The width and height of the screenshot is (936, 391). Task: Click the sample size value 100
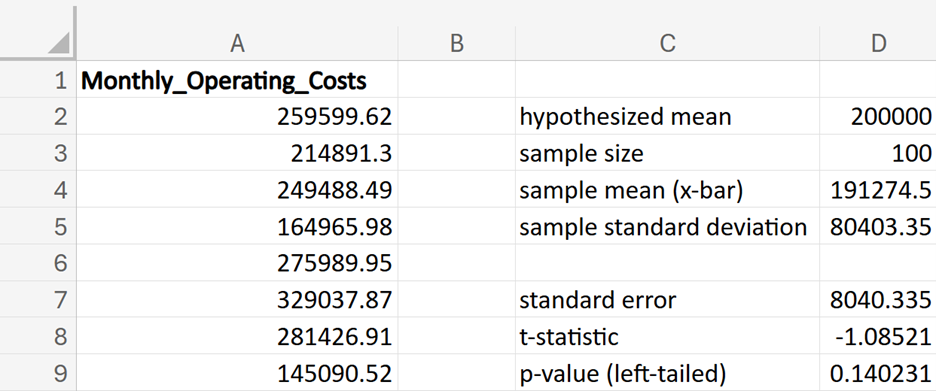(x=878, y=153)
